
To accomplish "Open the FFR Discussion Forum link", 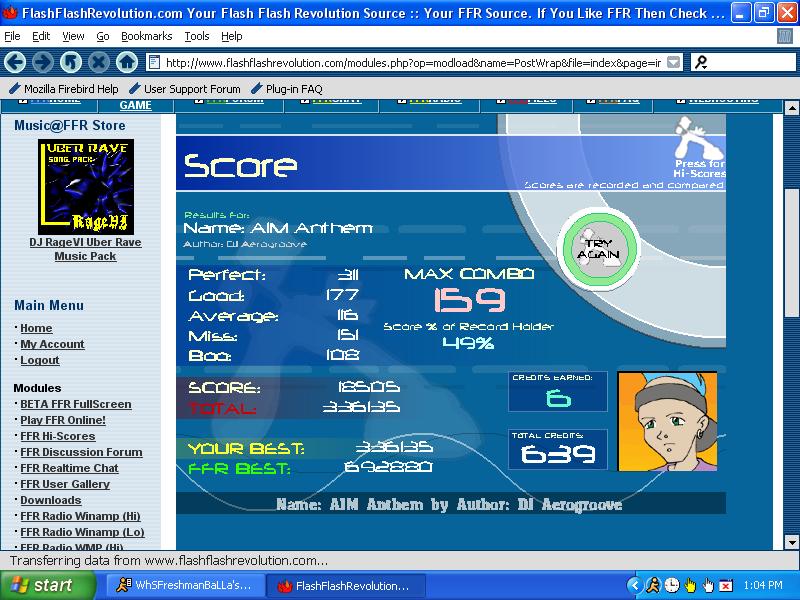I will coord(81,452).
